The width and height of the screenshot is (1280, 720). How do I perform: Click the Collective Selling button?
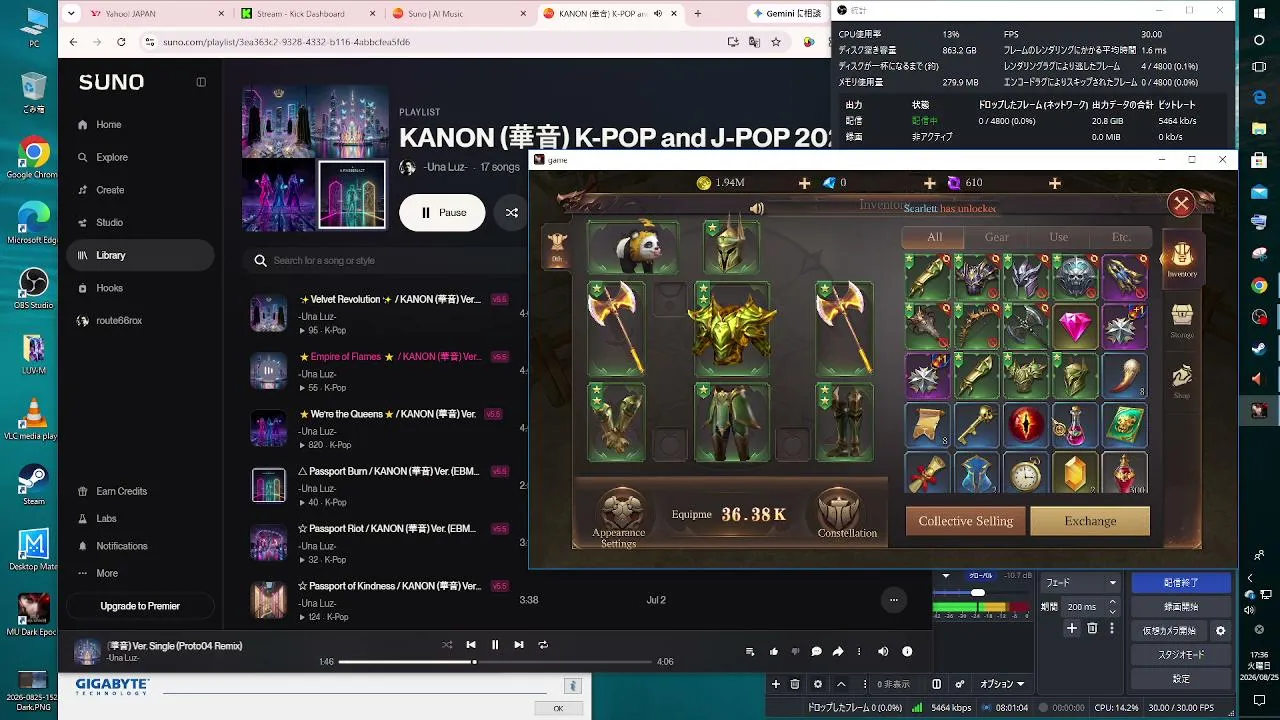966,521
